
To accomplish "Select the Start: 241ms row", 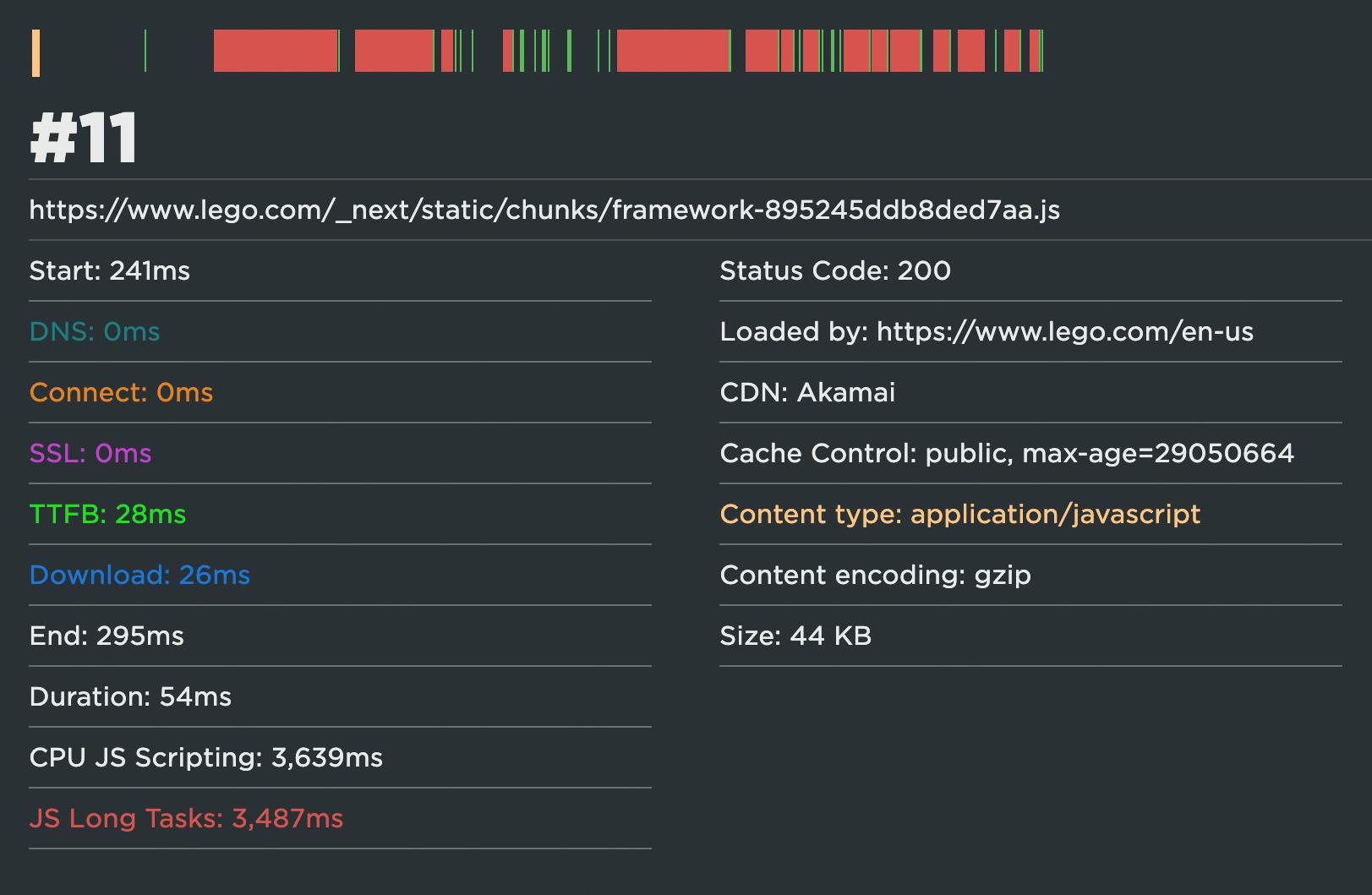I will tap(110, 270).
